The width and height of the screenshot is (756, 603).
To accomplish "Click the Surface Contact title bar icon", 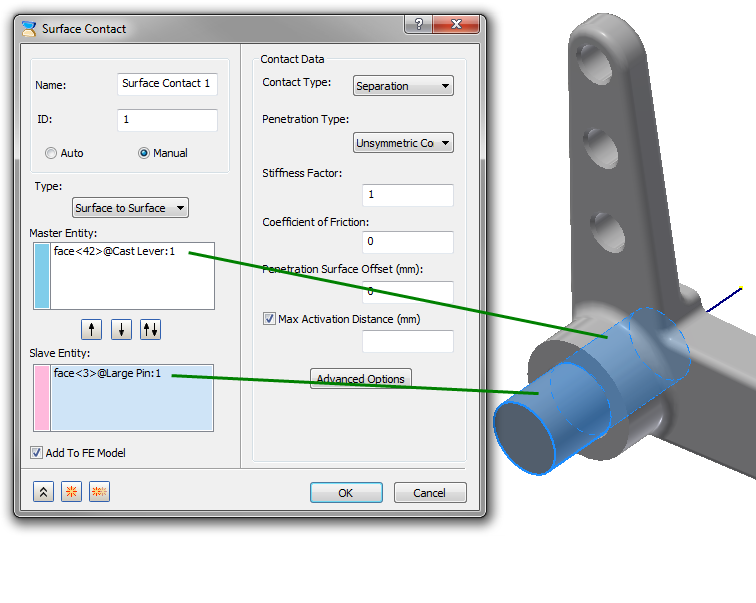I will pyautogui.click(x=29, y=29).
